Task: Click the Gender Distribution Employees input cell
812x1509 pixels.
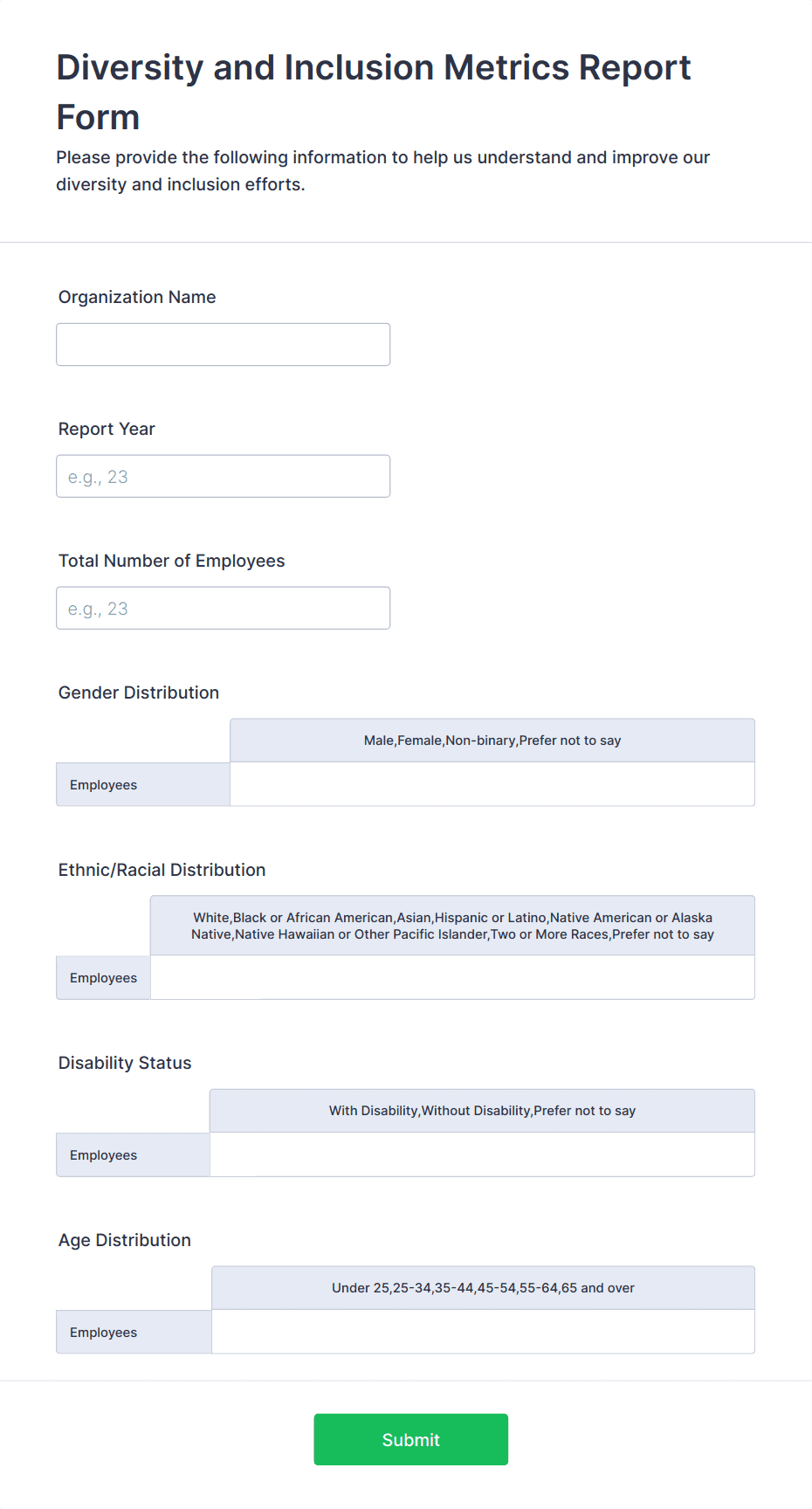Action: coord(492,784)
